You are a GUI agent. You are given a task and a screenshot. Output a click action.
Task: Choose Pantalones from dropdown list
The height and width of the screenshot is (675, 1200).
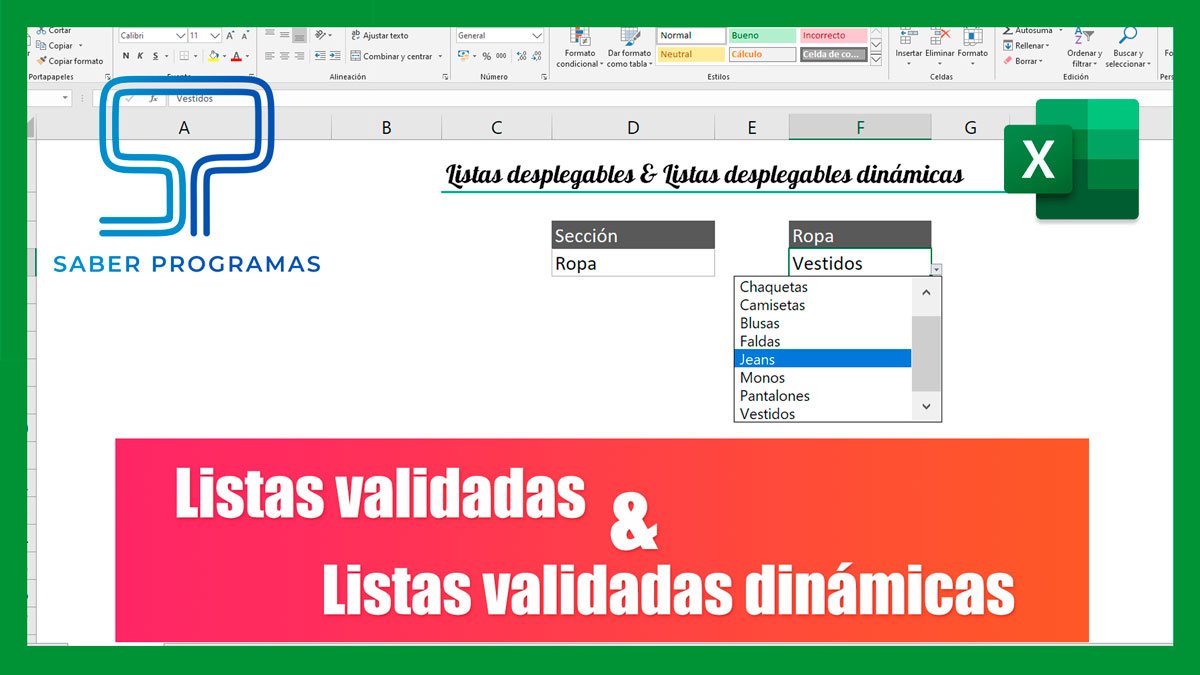pos(823,395)
